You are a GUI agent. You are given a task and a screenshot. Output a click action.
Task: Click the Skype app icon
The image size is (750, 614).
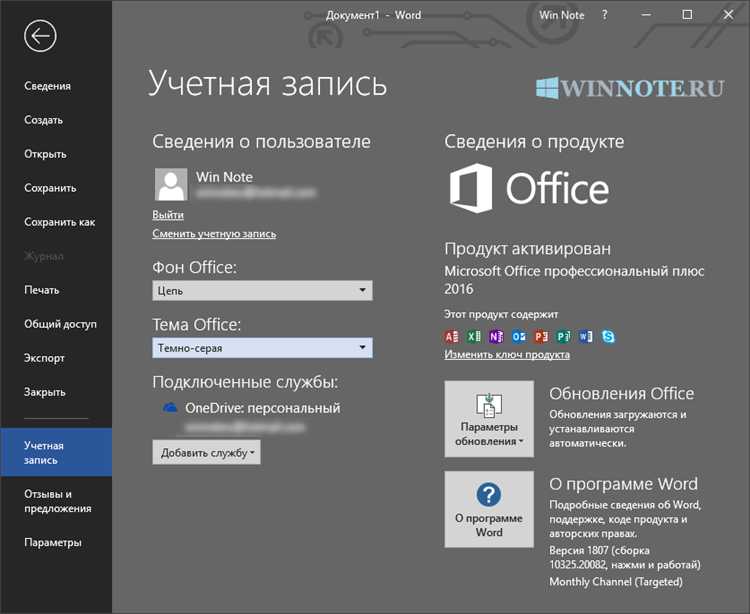coord(608,337)
